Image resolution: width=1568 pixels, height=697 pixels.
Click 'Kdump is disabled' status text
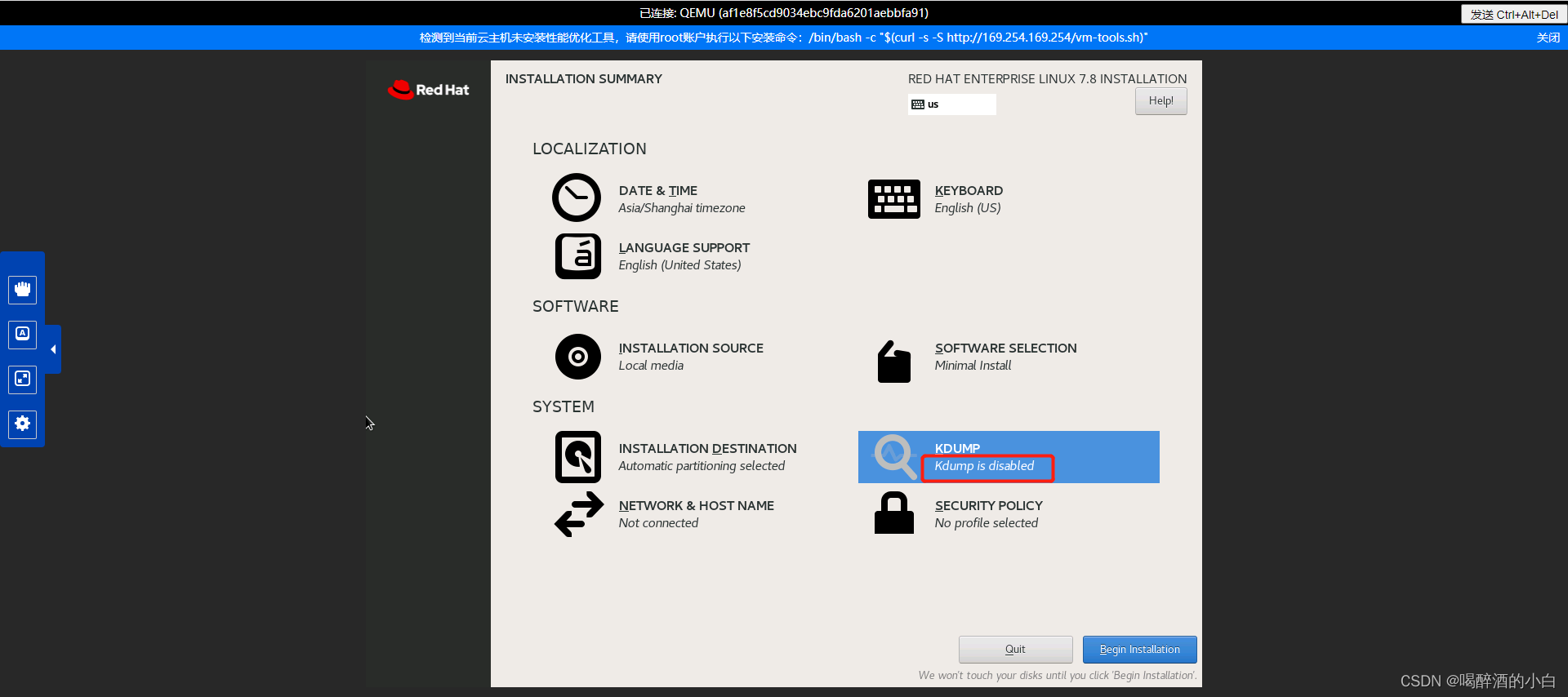[984, 466]
